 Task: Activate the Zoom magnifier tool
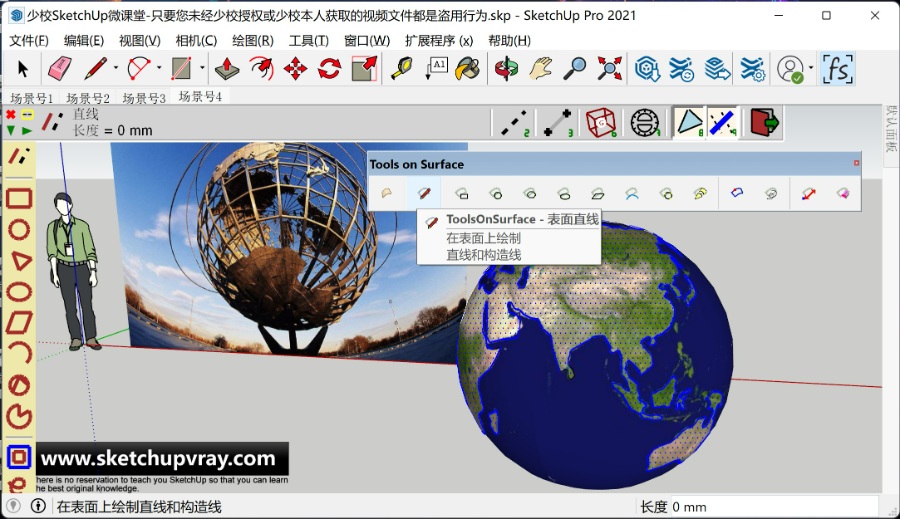tap(575, 69)
